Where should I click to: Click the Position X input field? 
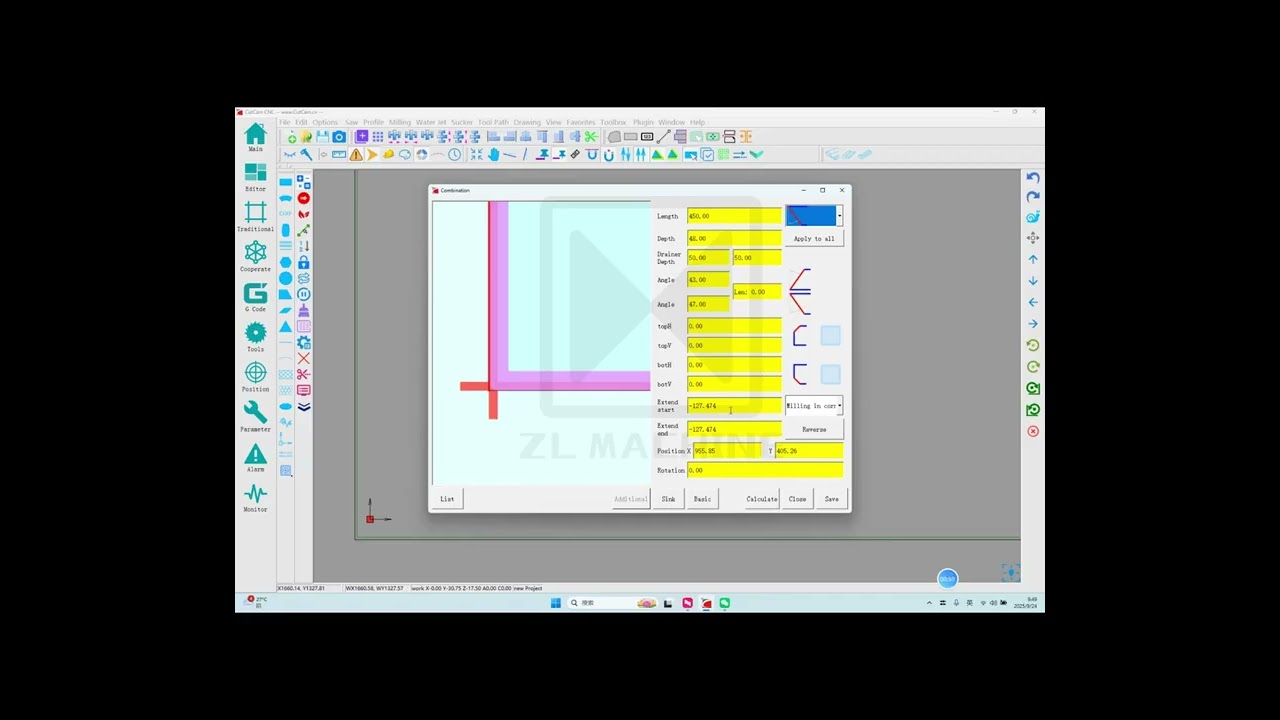tap(726, 451)
